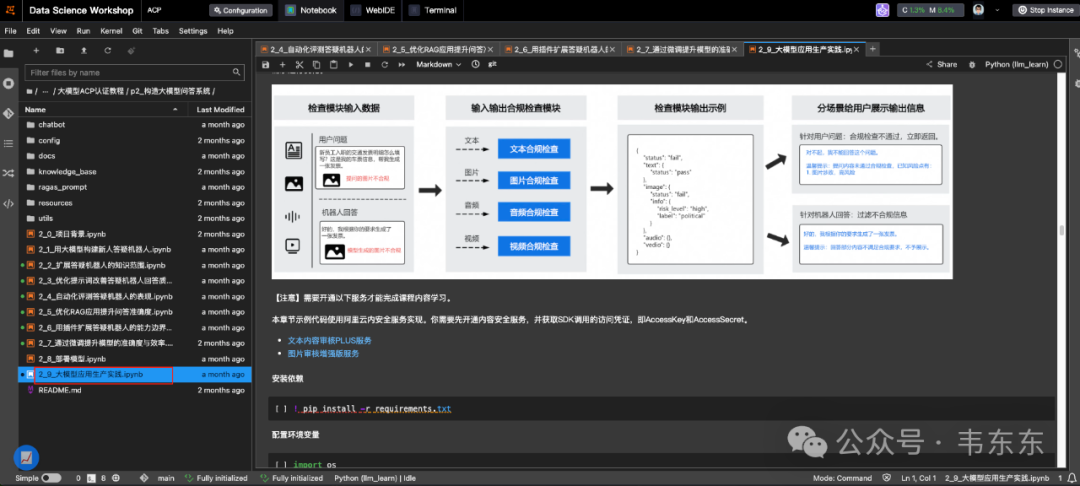Image resolution: width=1080 pixels, height=486 pixels.
Task: Click the Share button
Action: point(941,64)
